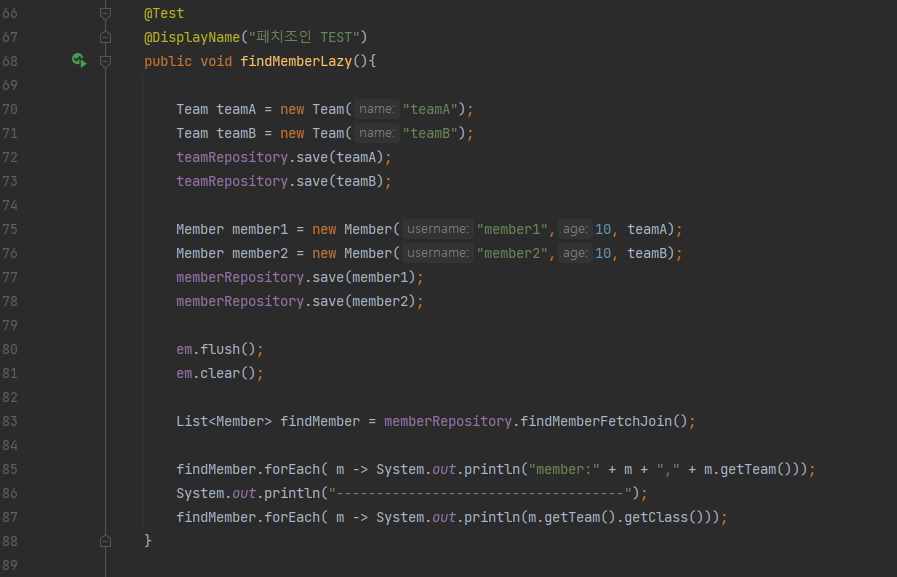Place cursor on findMemberLazy method name
Screen dimensions: 897x577
click(x=296, y=61)
